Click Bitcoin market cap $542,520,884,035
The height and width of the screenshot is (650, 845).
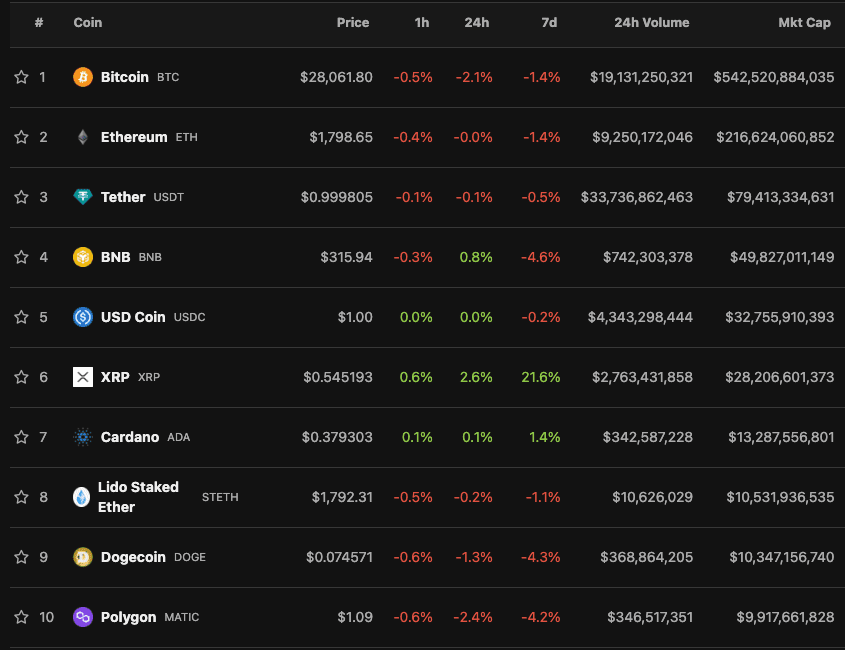click(x=774, y=77)
